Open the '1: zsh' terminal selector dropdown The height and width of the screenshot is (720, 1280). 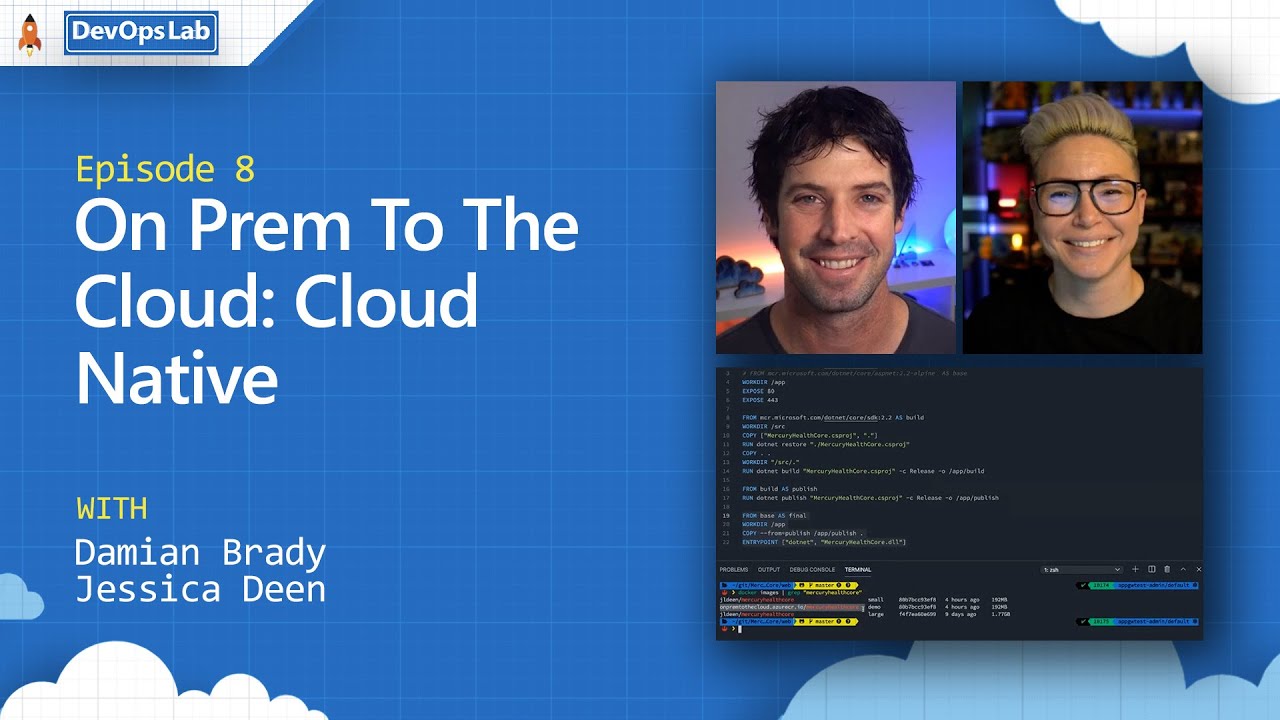1081,569
